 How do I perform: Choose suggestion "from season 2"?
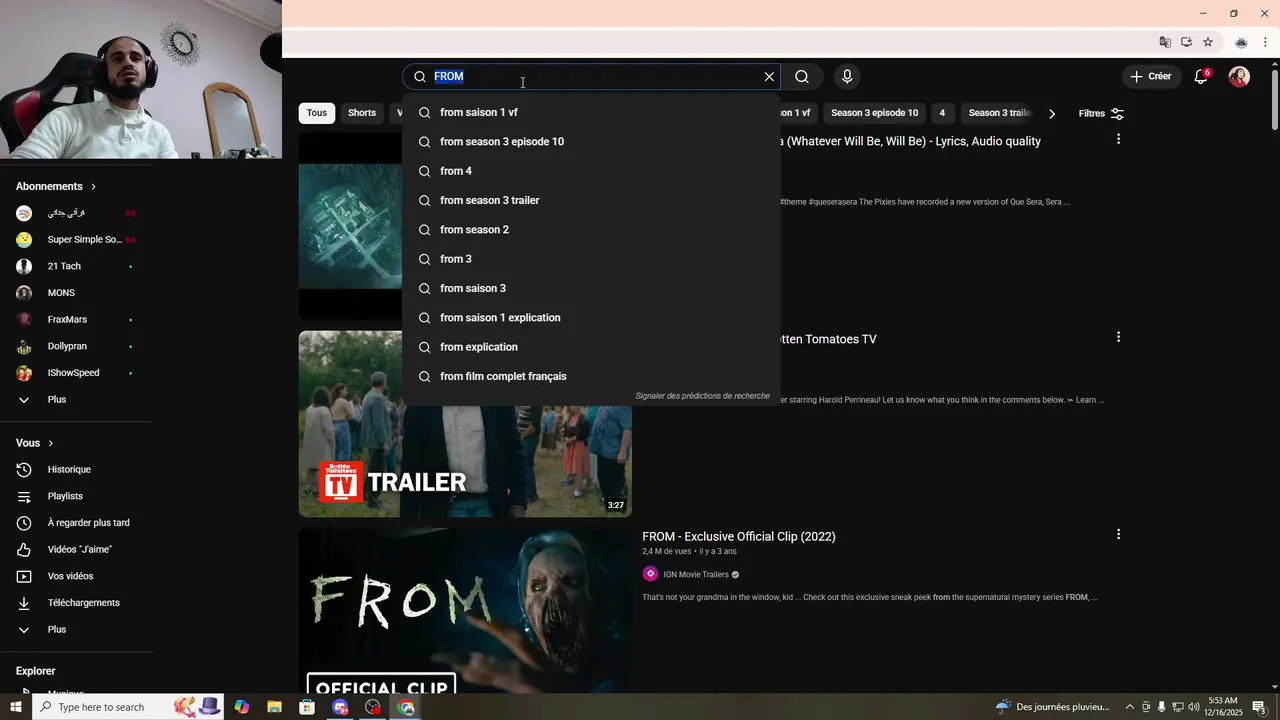591,230
